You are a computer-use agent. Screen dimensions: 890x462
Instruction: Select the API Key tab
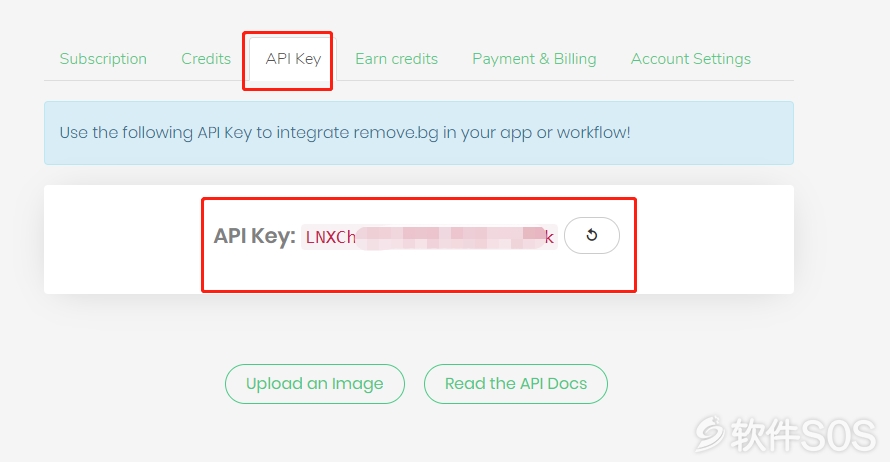[293, 59]
